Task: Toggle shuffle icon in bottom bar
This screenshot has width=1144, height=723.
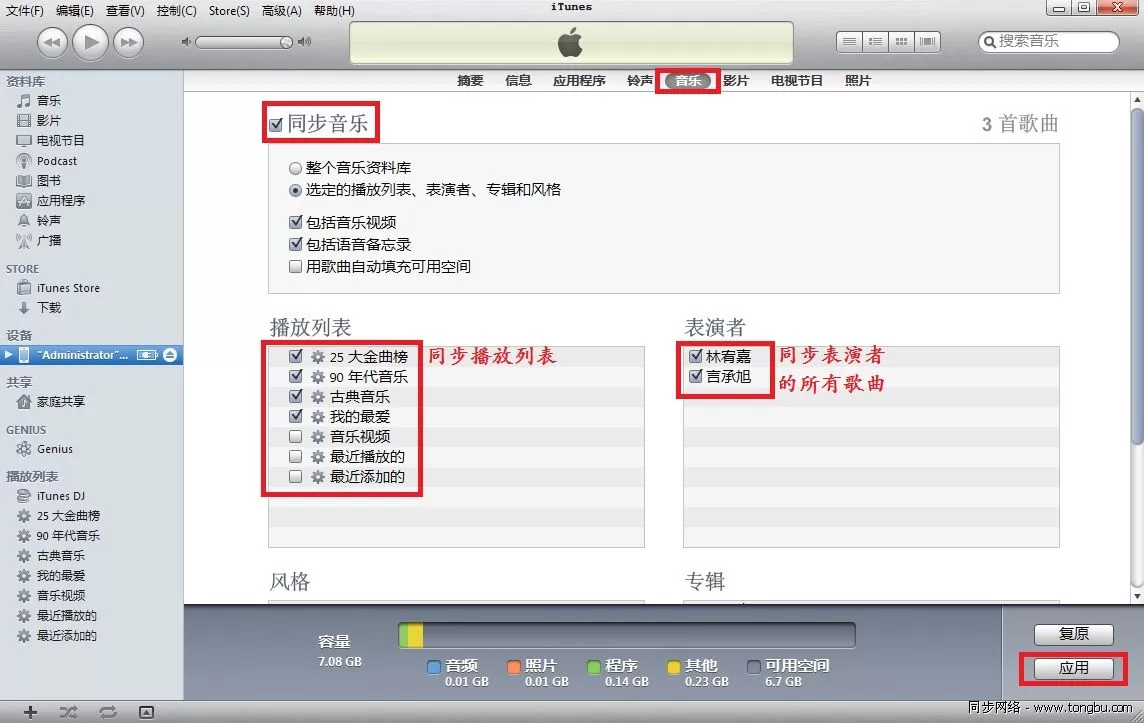Action: pos(69,713)
